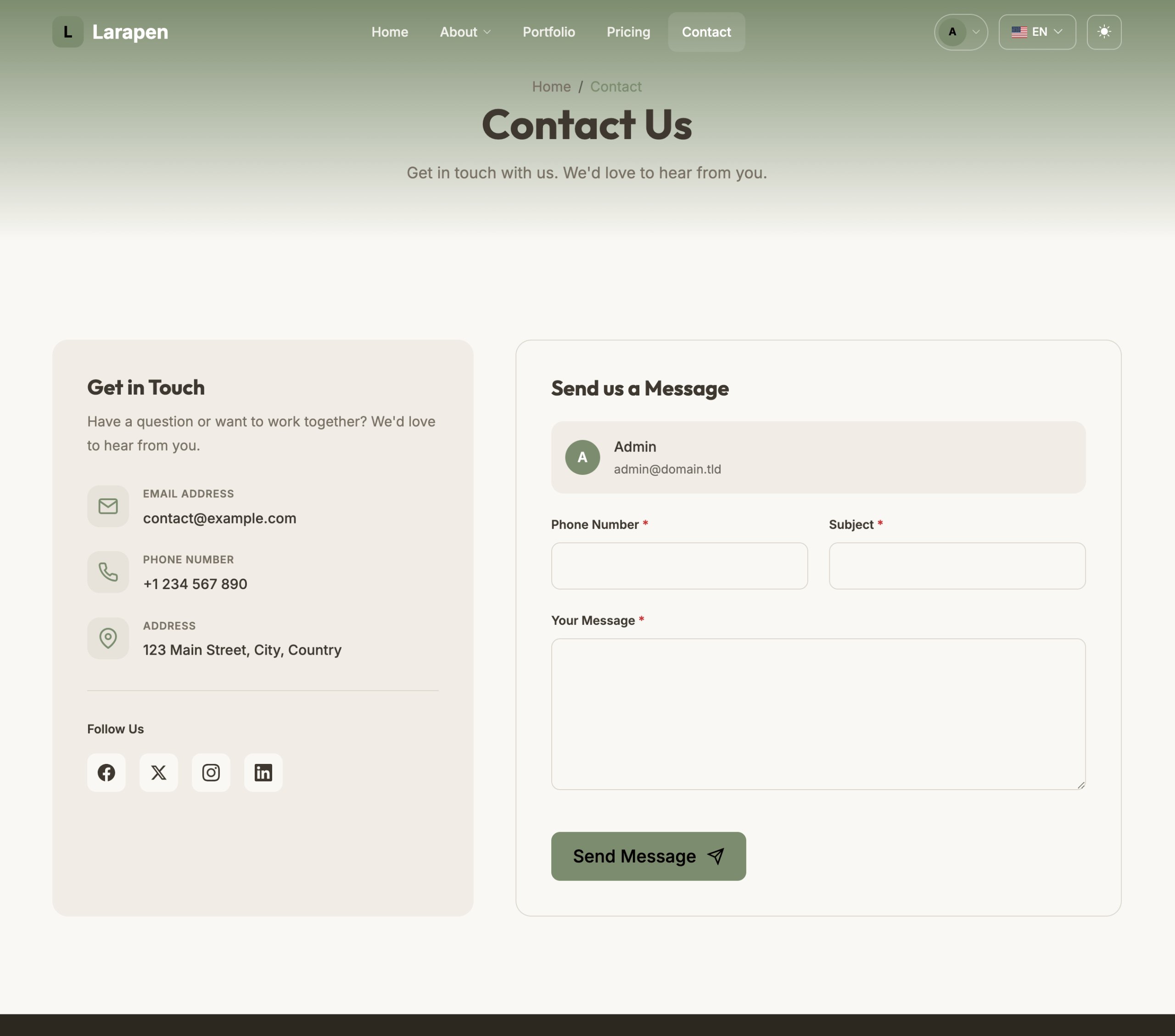The width and height of the screenshot is (1175, 1036).
Task: Click the Home breadcrumb link
Action: (551, 86)
